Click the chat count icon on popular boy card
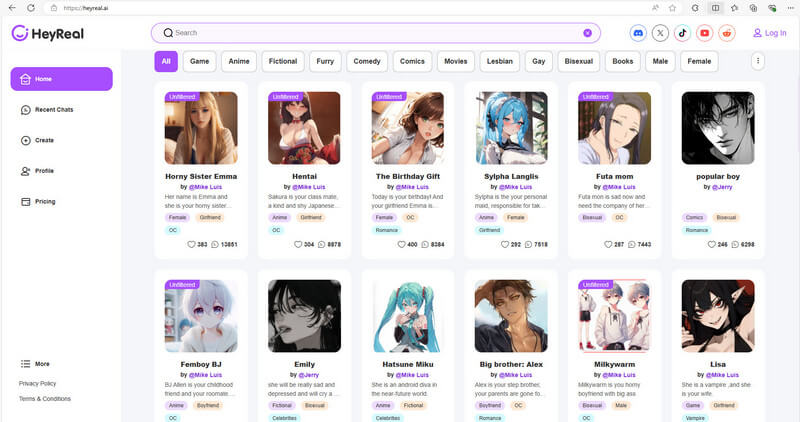 point(735,244)
